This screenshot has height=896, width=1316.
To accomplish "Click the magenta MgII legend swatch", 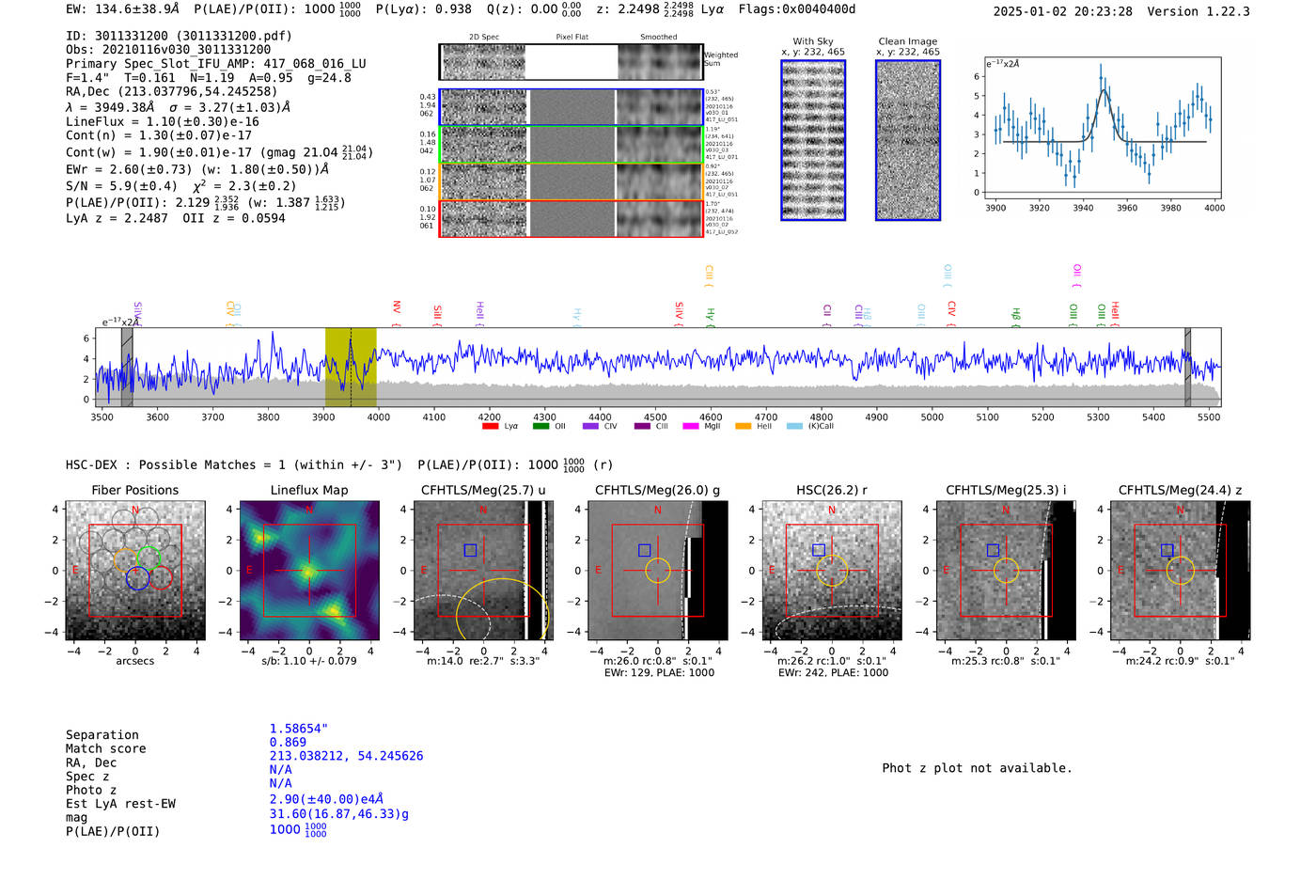I will 691,426.
